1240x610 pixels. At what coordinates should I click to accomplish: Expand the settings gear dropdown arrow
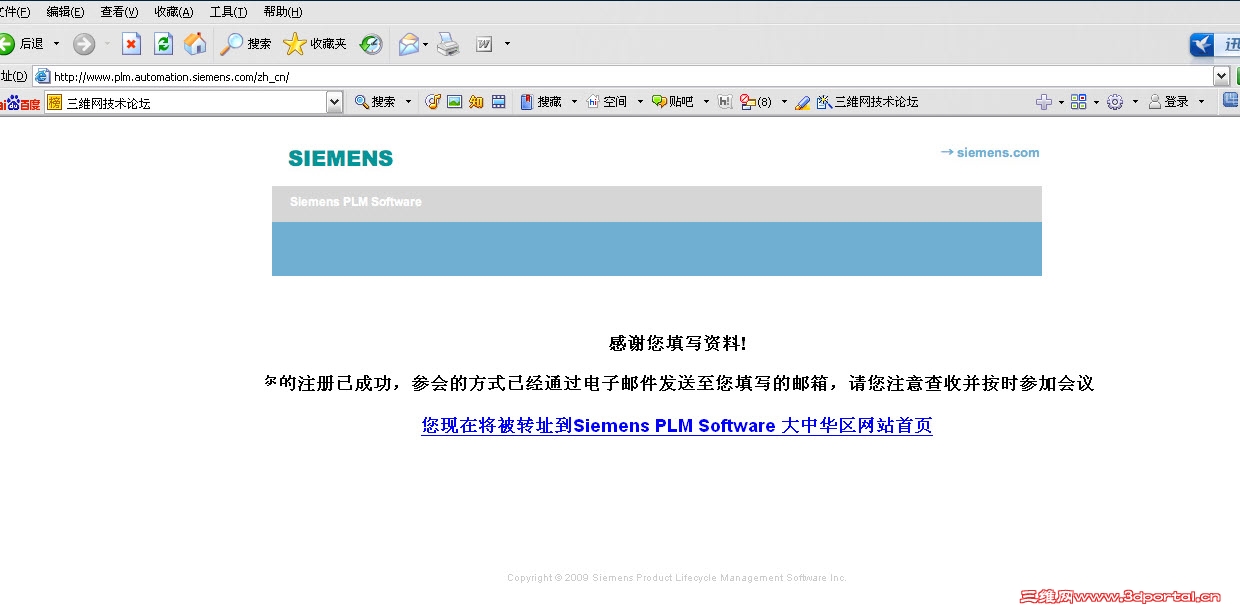(x=1135, y=102)
